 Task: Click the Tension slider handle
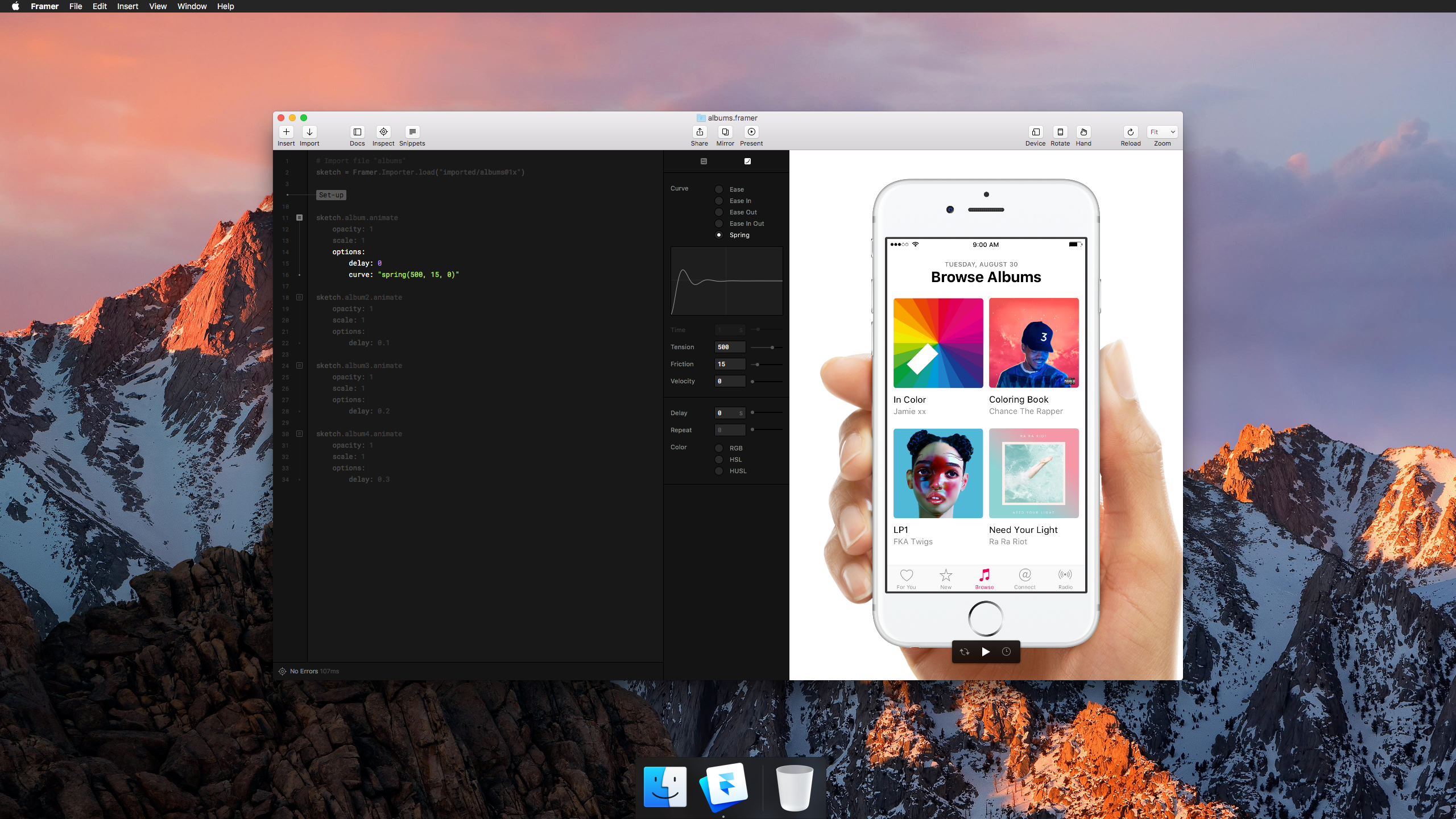pyautogui.click(x=772, y=347)
